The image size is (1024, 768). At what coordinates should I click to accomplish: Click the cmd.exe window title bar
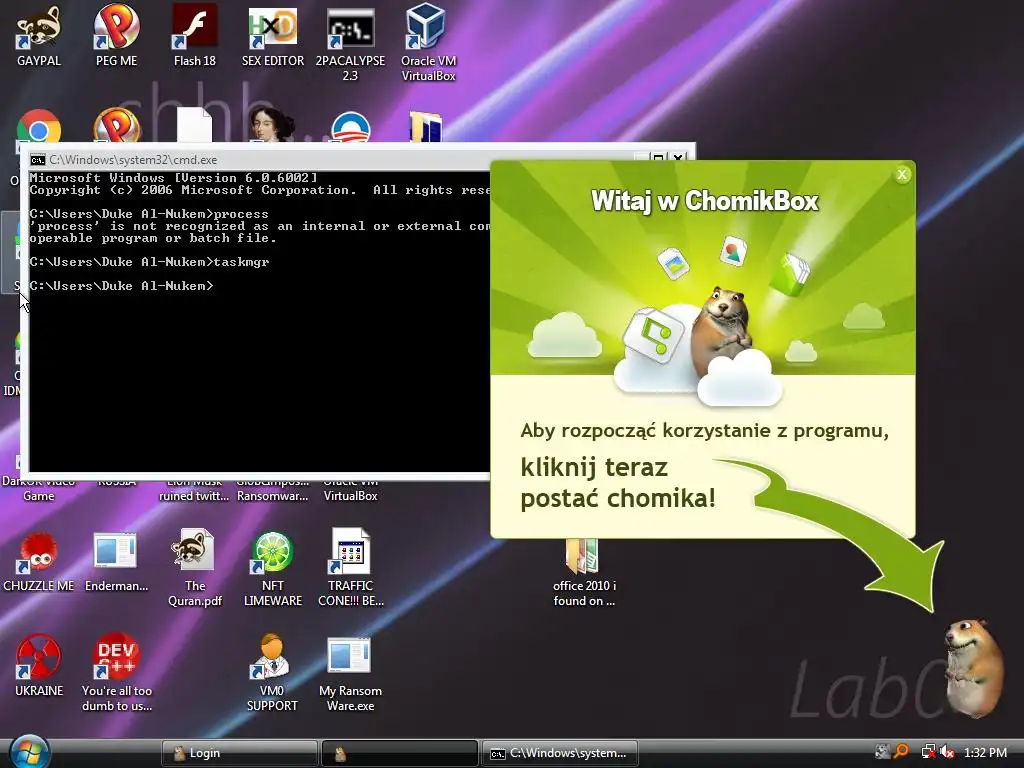point(327,159)
